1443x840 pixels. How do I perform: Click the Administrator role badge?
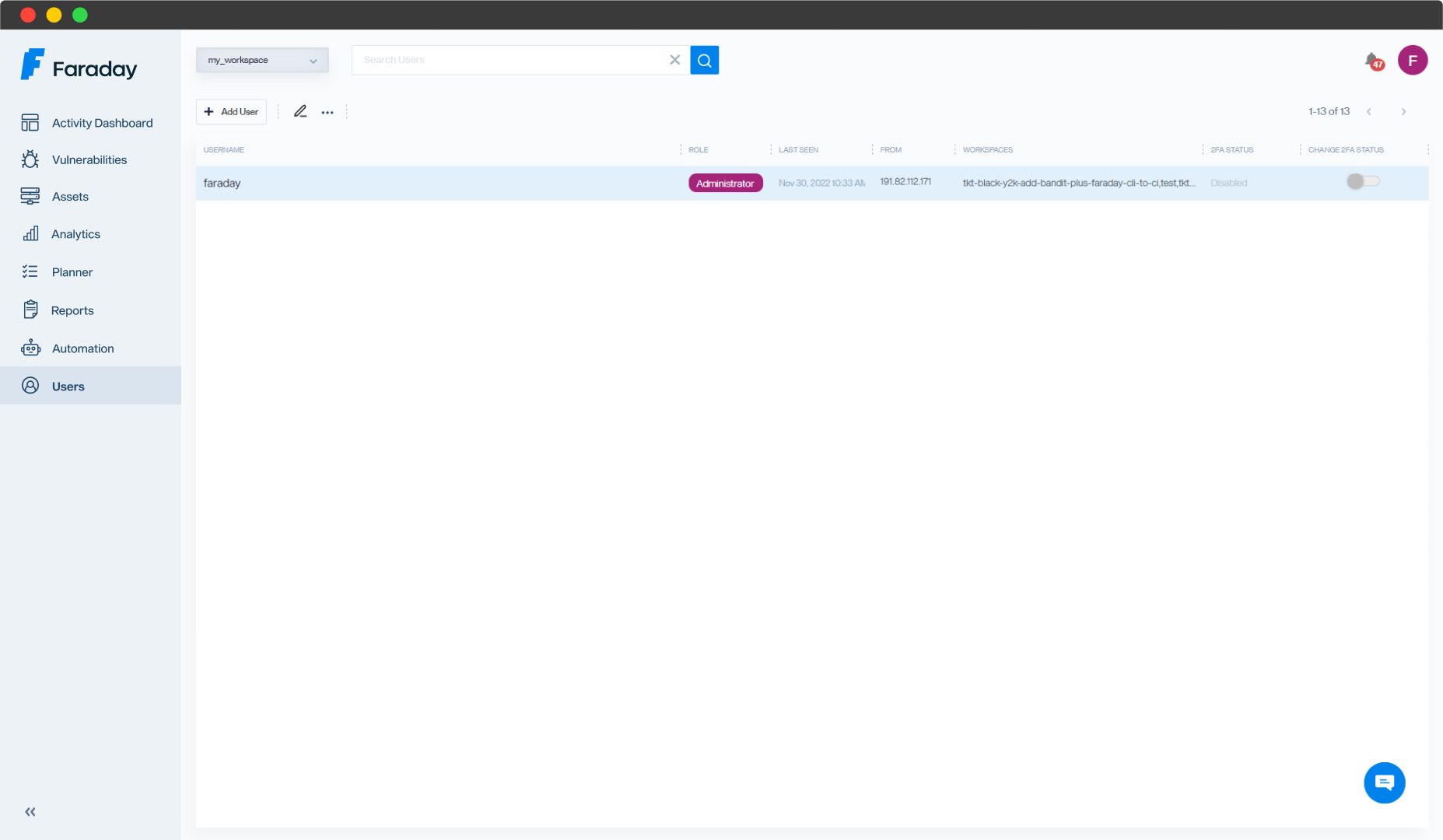pyautogui.click(x=725, y=184)
